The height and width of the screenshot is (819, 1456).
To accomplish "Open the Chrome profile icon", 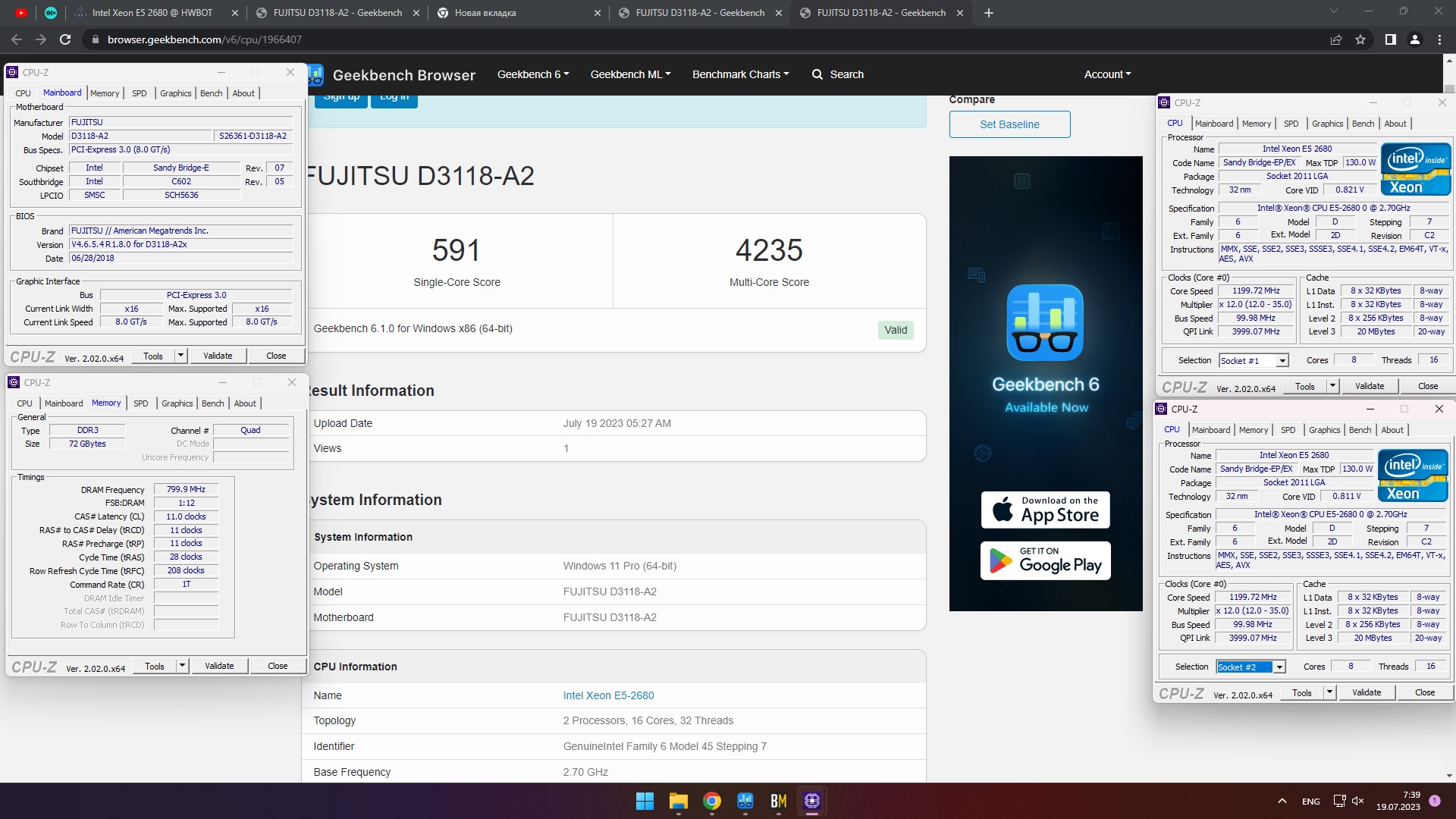I will point(1414,39).
